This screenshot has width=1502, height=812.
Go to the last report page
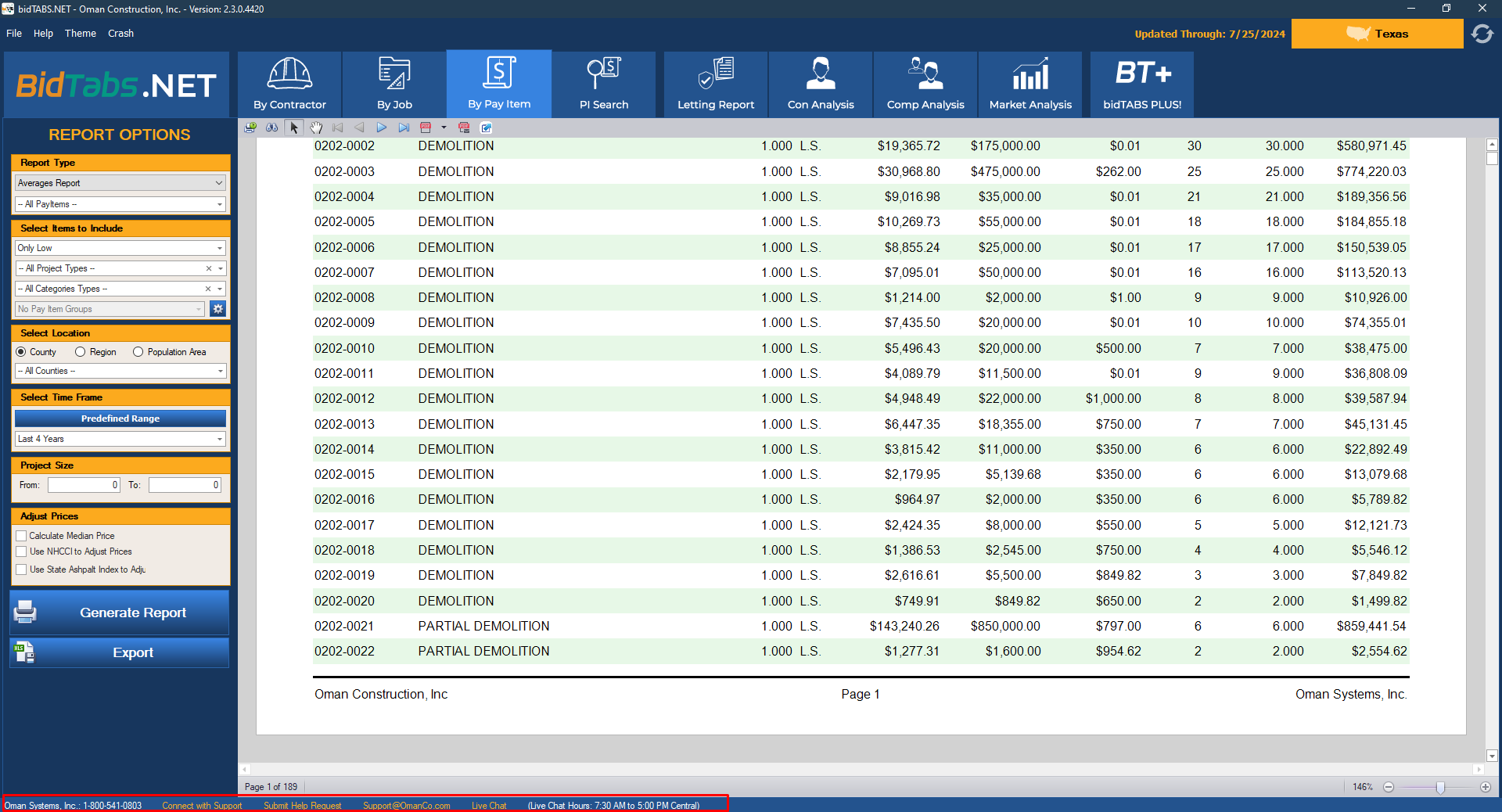pos(404,128)
